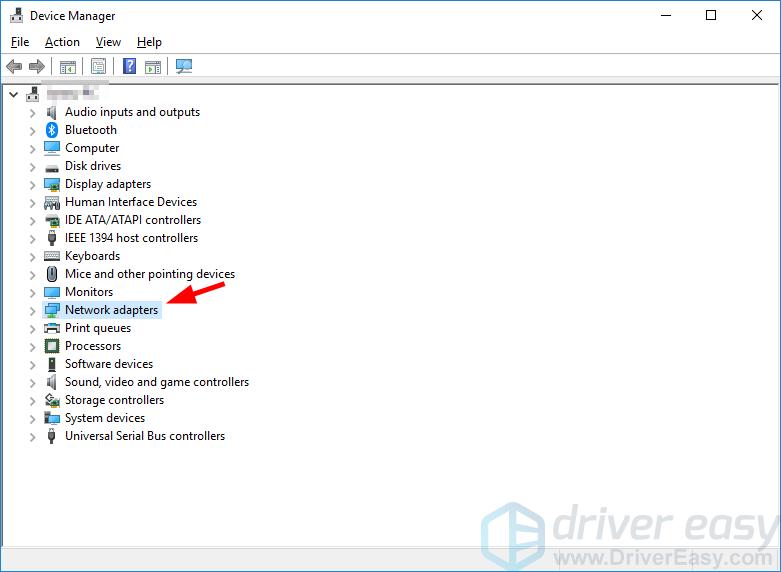Click the IEEE 1394 host controllers icon
The height and width of the screenshot is (572, 781).
coord(52,238)
